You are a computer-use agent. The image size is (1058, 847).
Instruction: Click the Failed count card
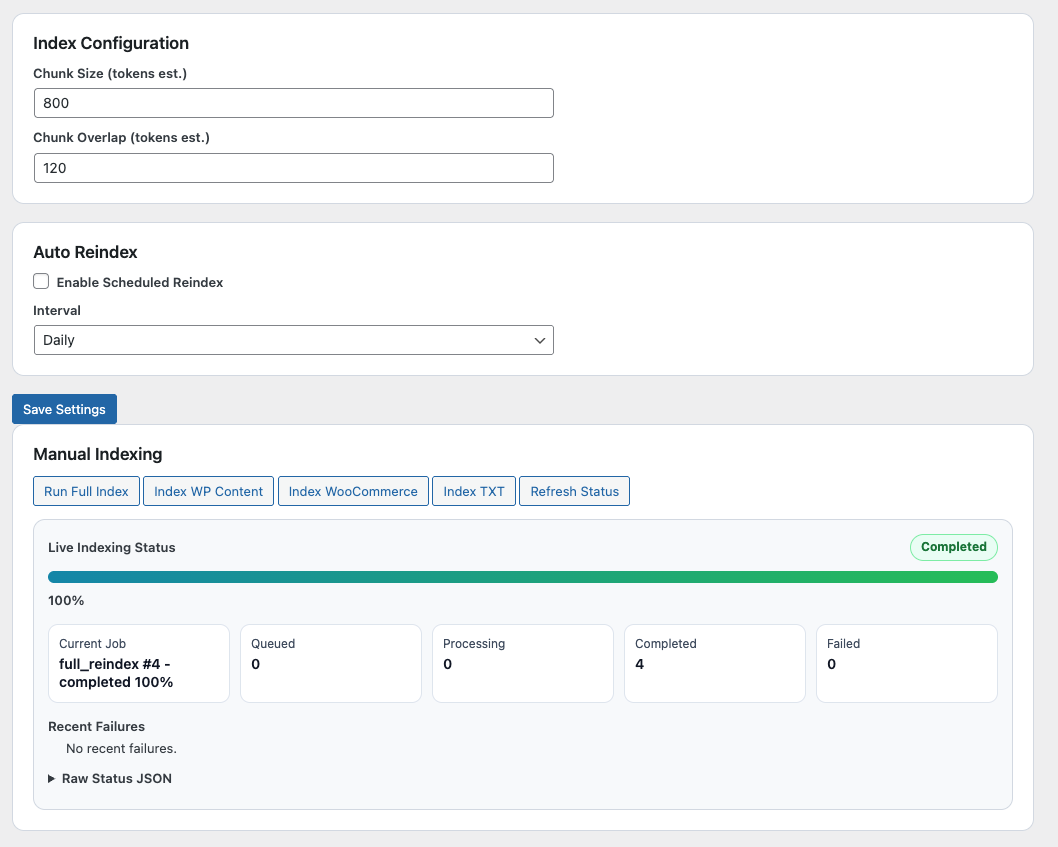click(x=907, y=663)
